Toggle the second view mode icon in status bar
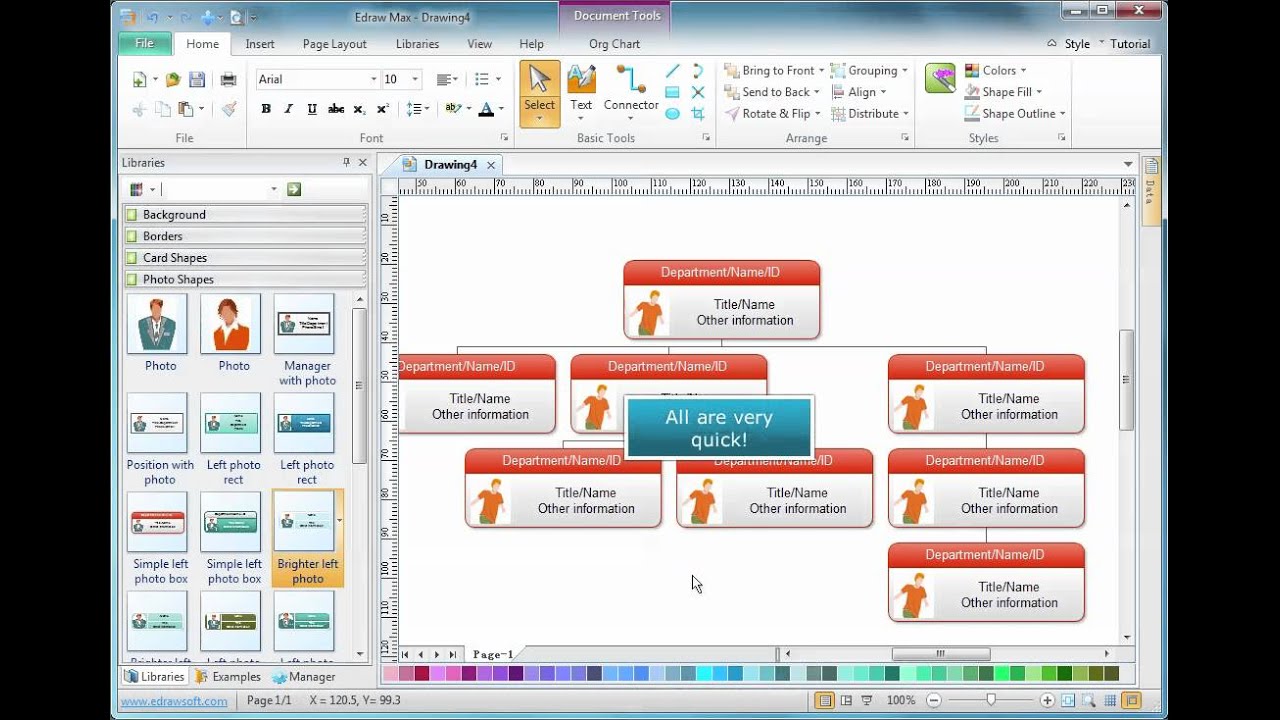1280x720 pixels. (x=847, y=701)
